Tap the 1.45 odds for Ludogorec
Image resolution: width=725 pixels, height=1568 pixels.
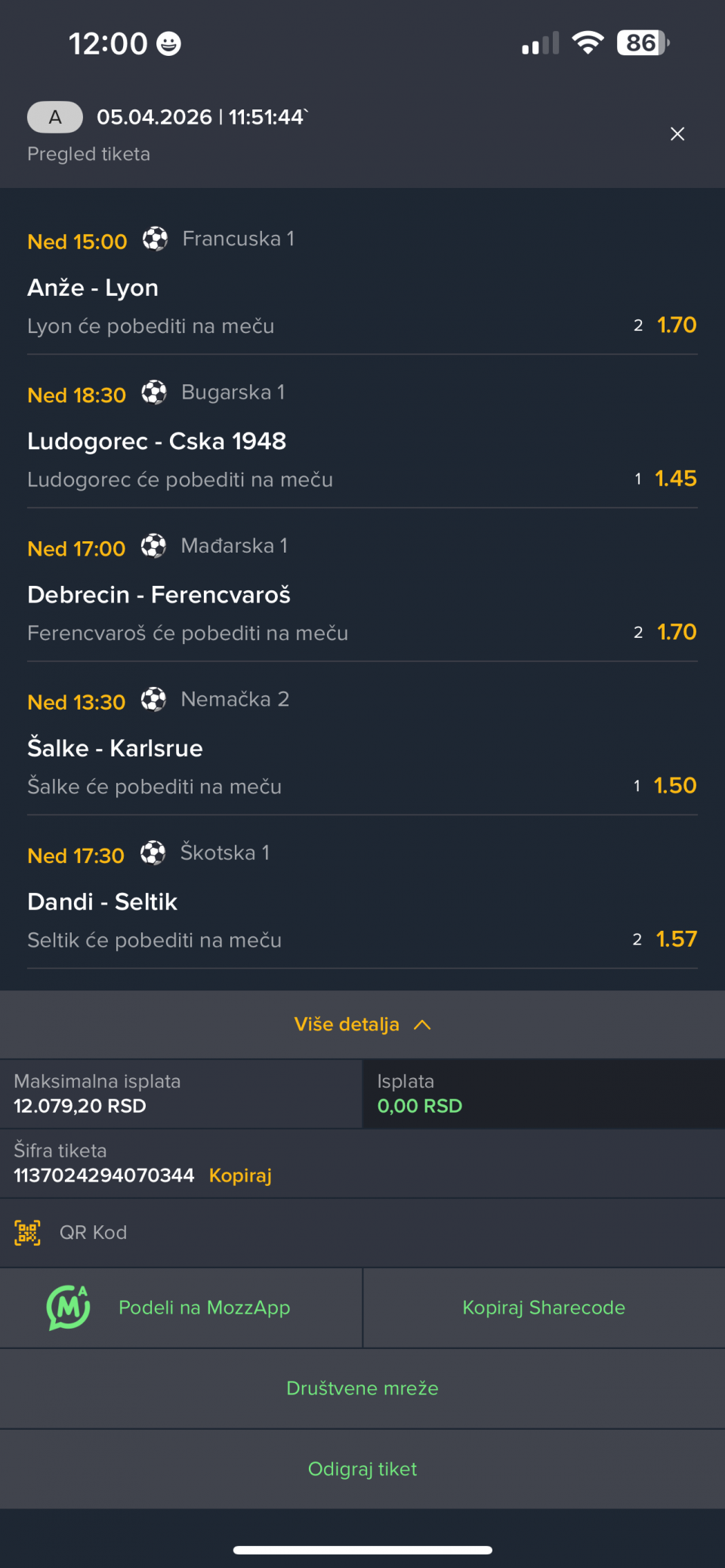[675, 479]
